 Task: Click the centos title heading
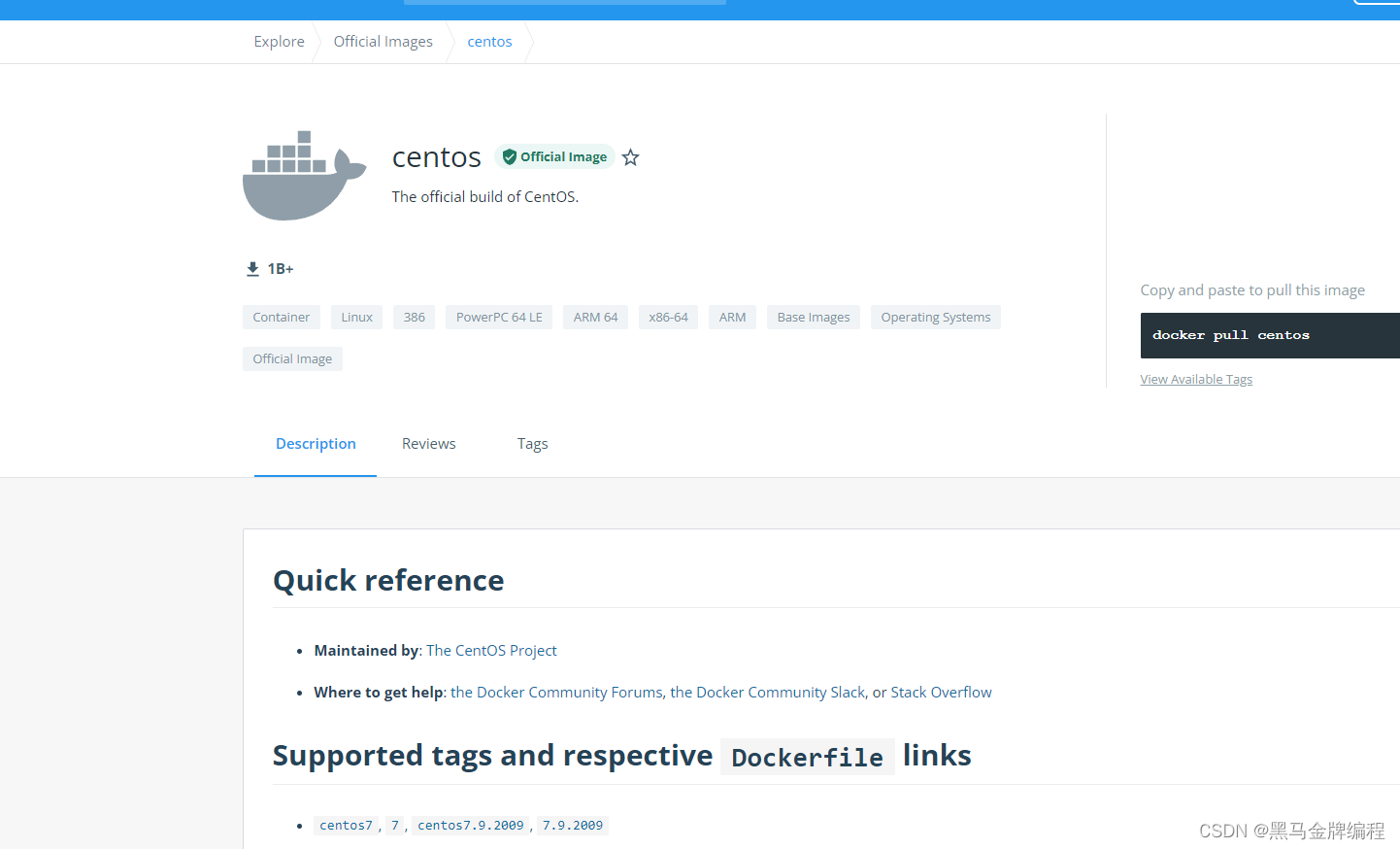coord(437,157)
